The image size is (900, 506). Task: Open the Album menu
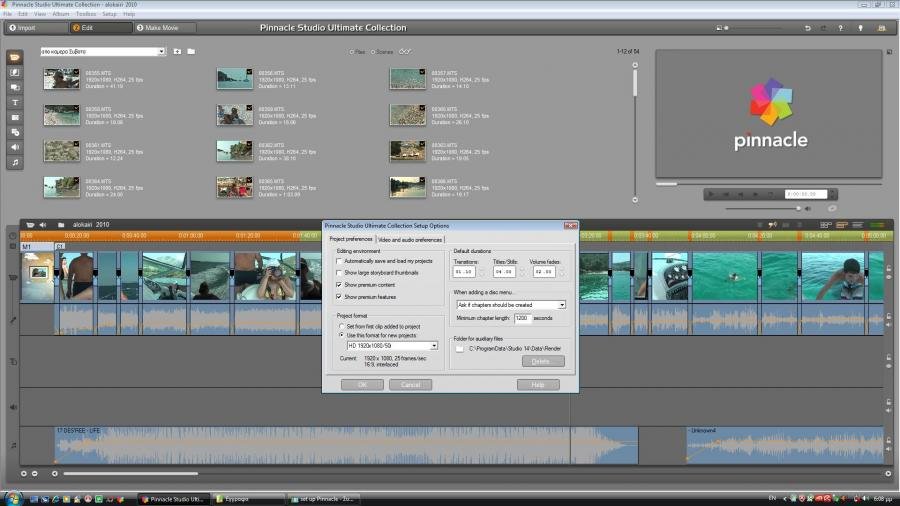click(60, 14)
